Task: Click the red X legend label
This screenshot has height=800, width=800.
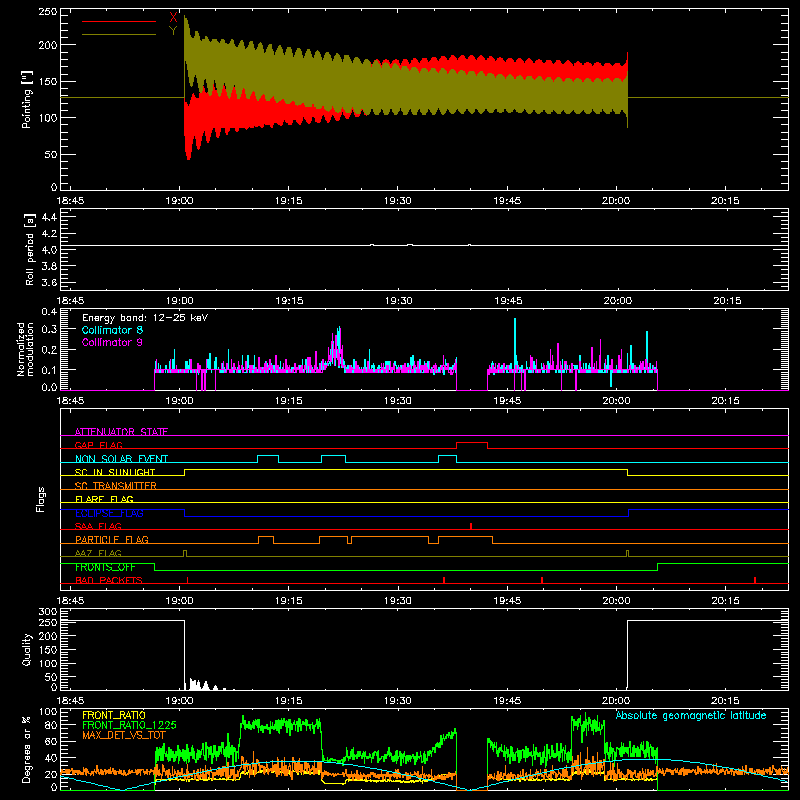Action: pos(173,18)
